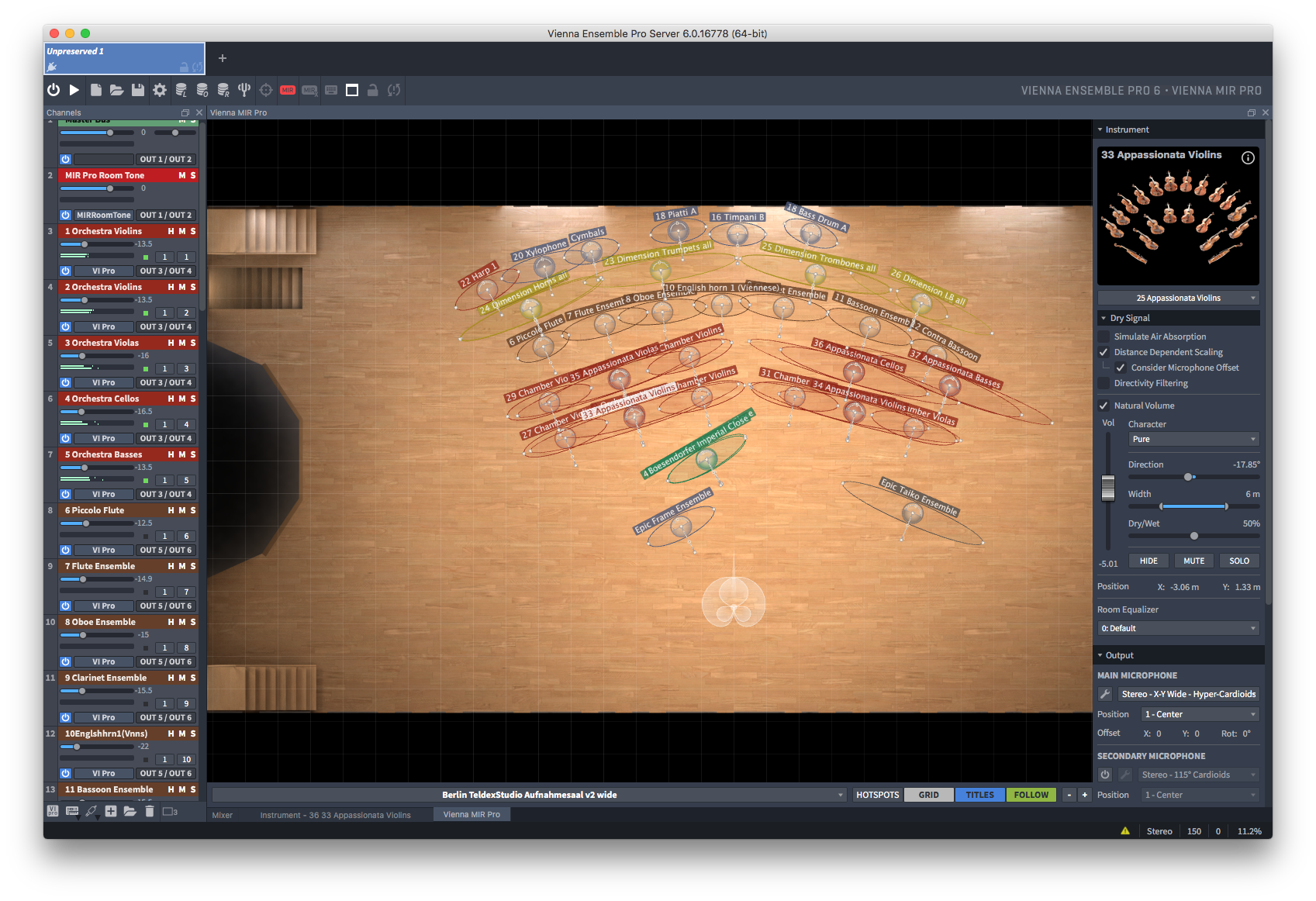Open Main Microphone position Center dropdown
Viewport: 1316px width, 901px height.
pos(1200,714)
